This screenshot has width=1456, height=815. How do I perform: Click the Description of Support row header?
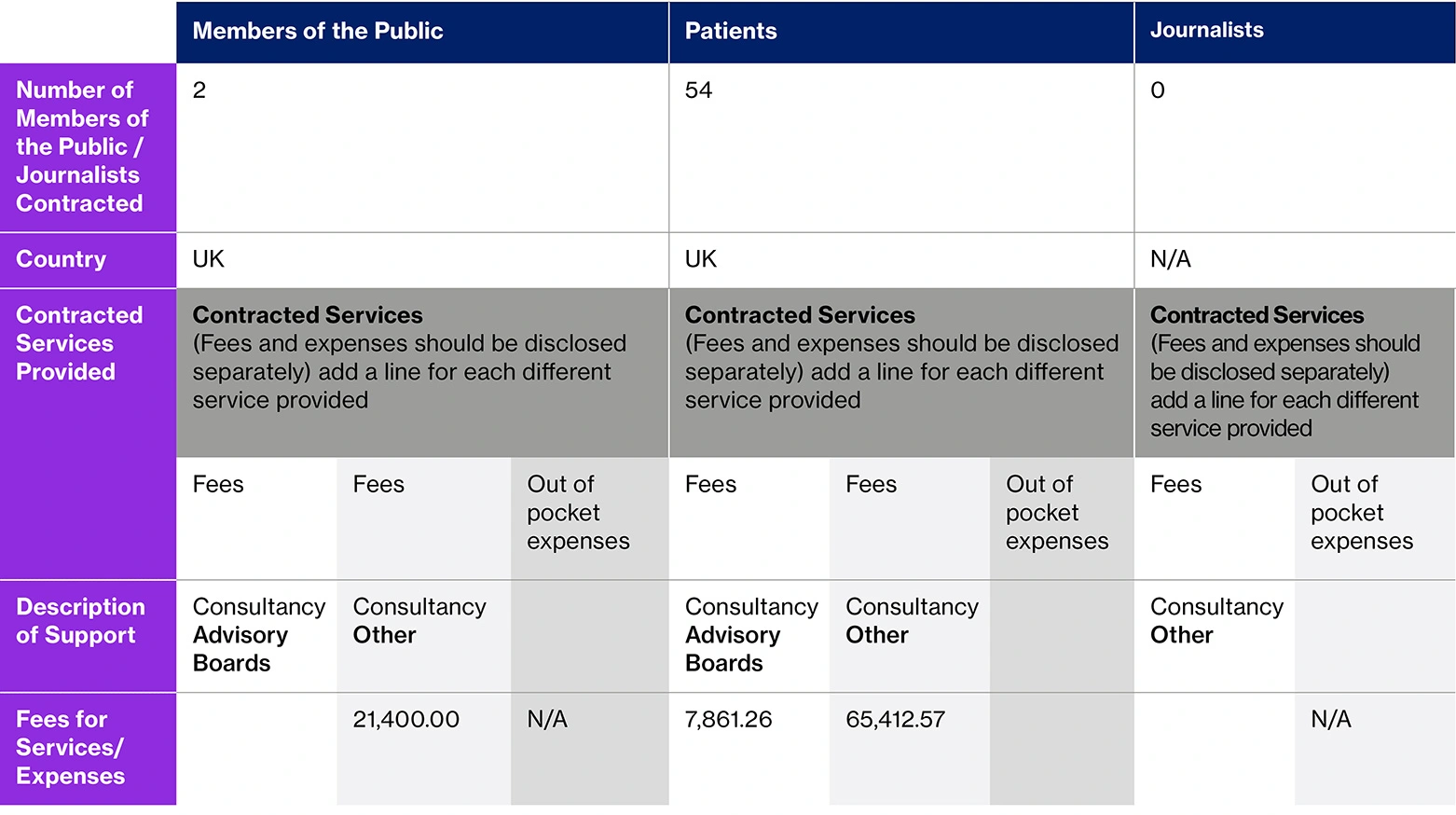80,621
